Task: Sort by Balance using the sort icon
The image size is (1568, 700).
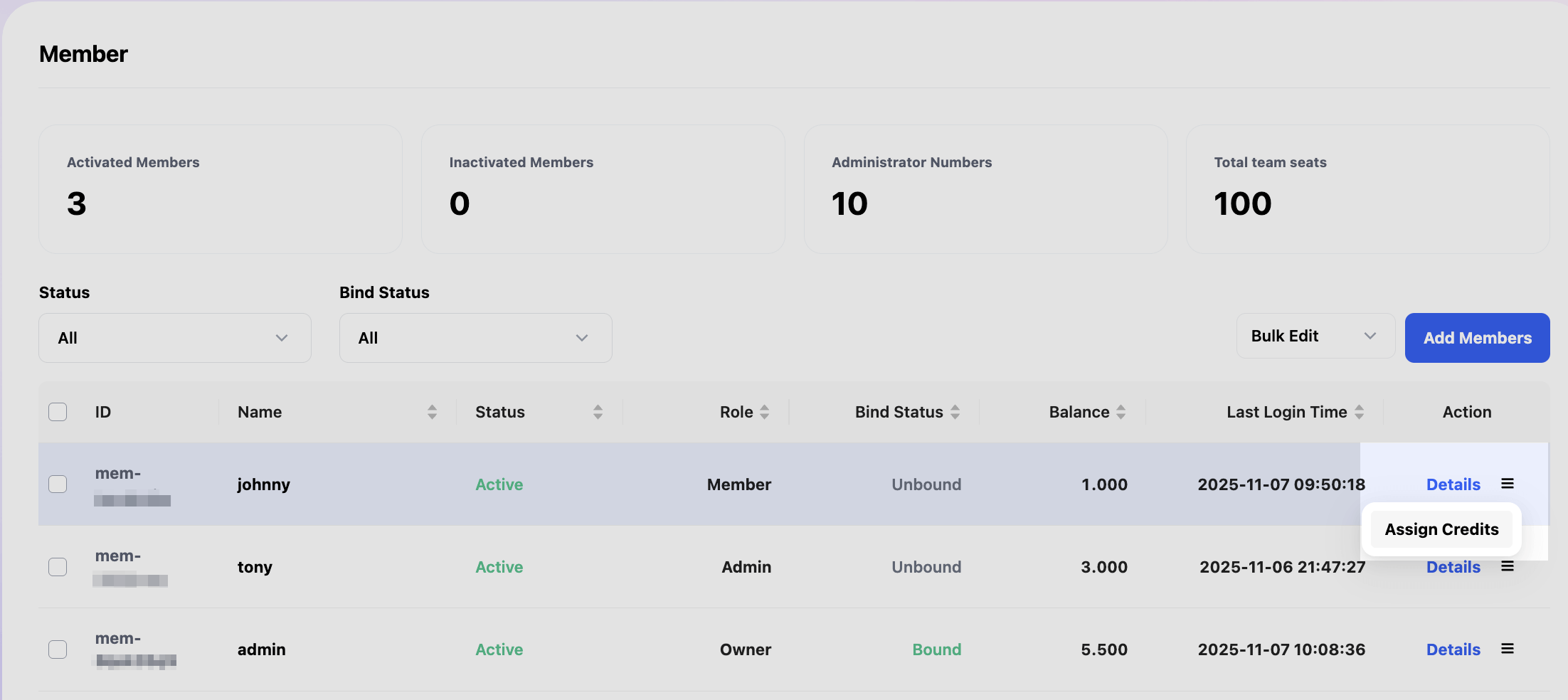Action: [1121, 412]
